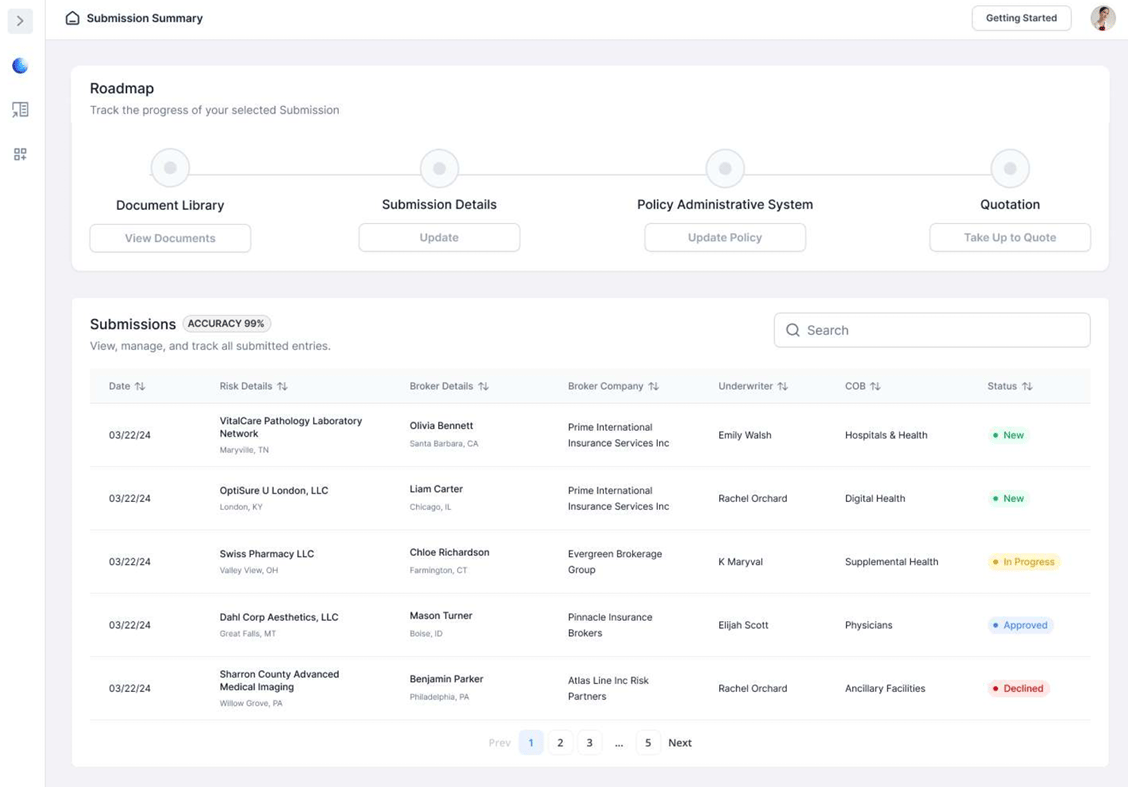Click the home icon beside Submission Summary
Screen dimensions: 1128x787
point(73,18)
